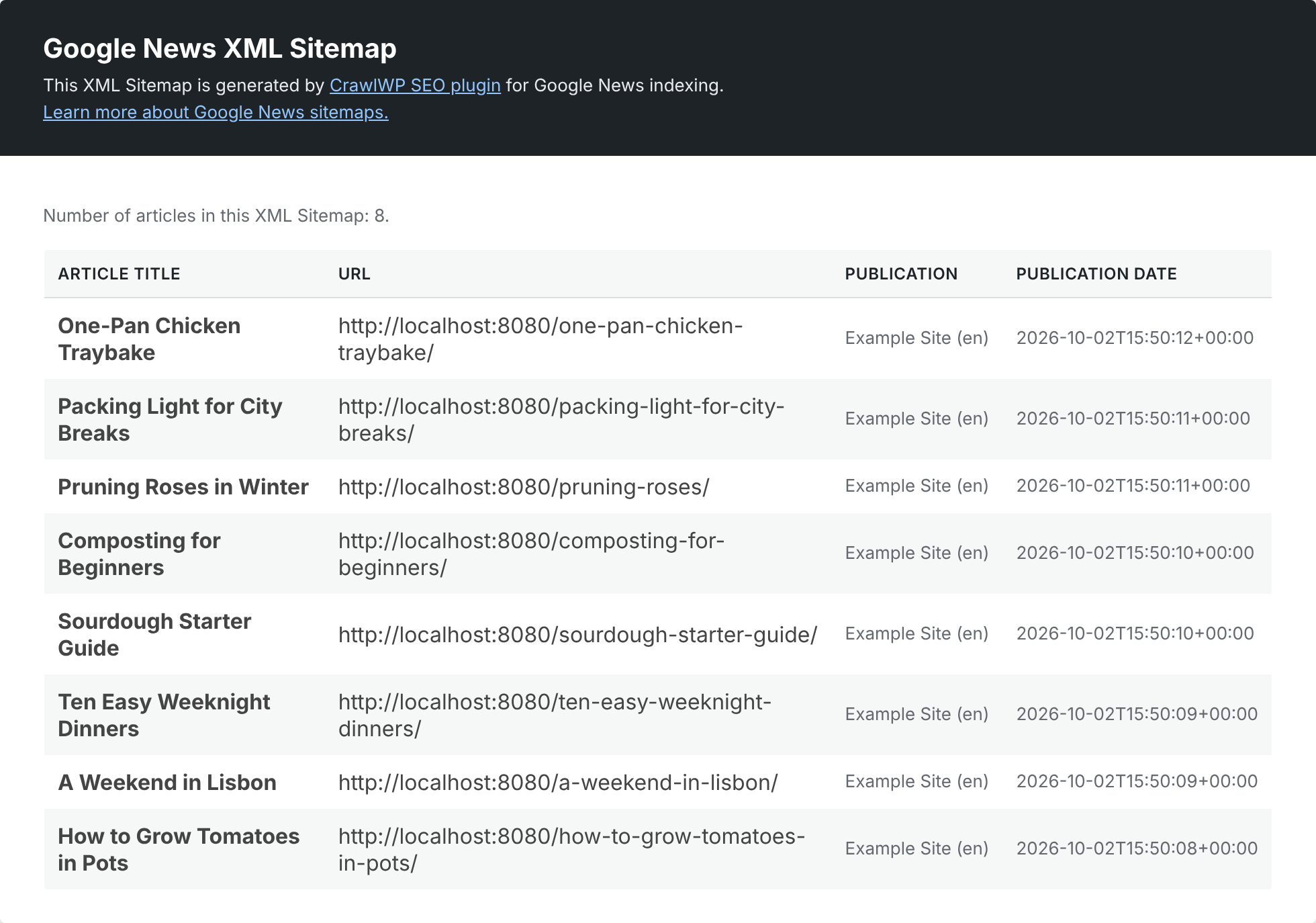This screenshot has height=923, width=1316.
Task: Click the a-weekend-in-lisbon URL
Action: pyautogui.click(x=558, y=783)
